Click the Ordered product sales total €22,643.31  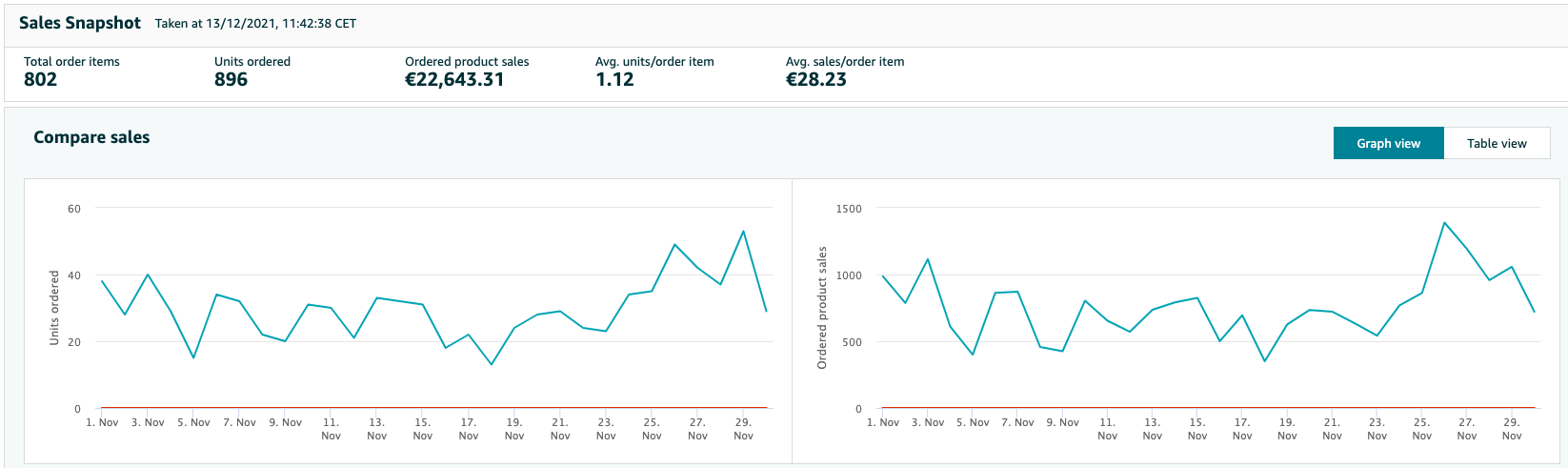coord(454,80)
